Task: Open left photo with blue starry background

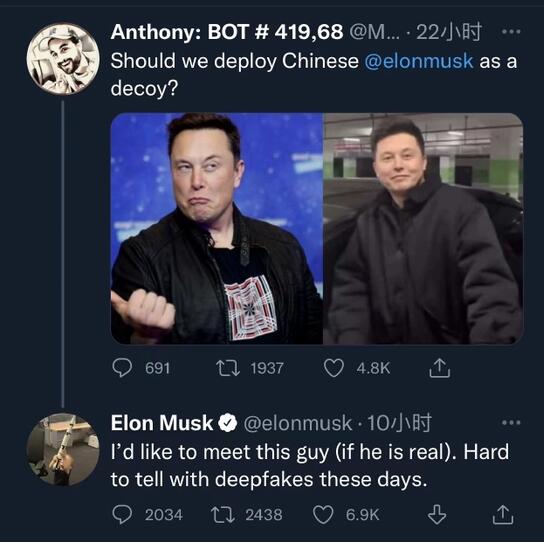Action: coord(216,228)
